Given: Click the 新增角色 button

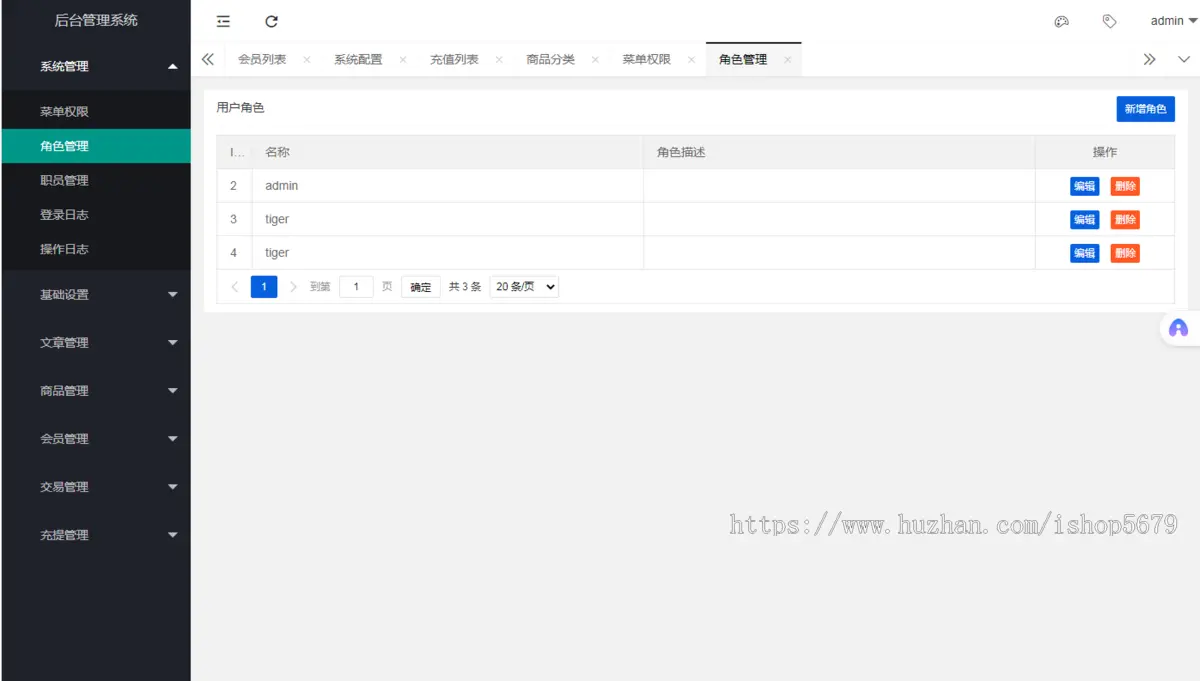Looking at the screenshot, I should click(1145, 109).
